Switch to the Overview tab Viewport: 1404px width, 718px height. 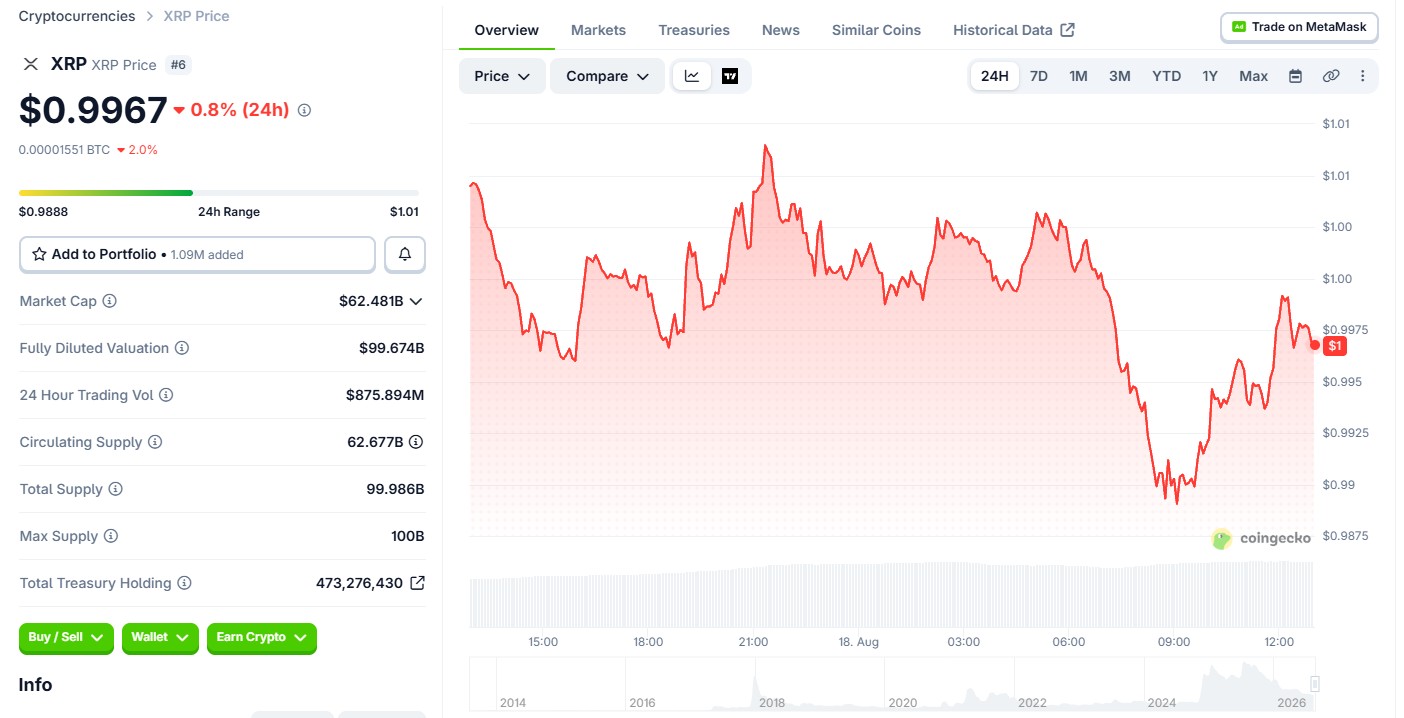tap(507, 30)
